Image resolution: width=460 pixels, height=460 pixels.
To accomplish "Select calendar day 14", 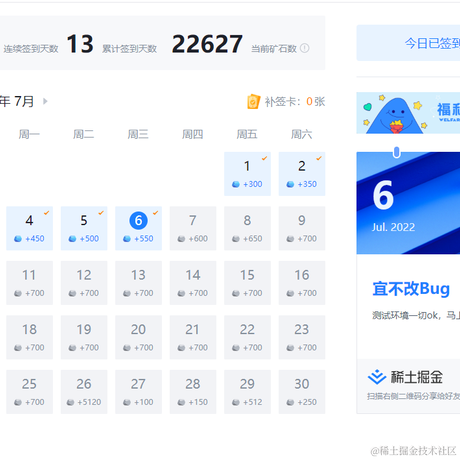I will 193,283.
